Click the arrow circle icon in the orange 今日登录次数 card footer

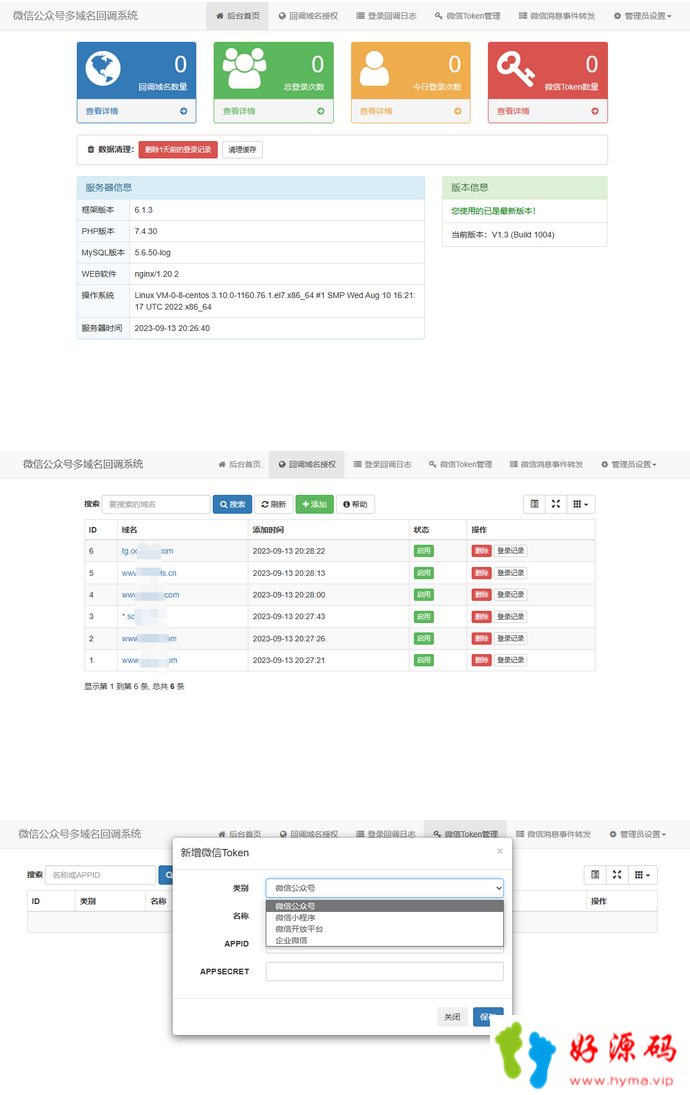click(x=457, y=111)
